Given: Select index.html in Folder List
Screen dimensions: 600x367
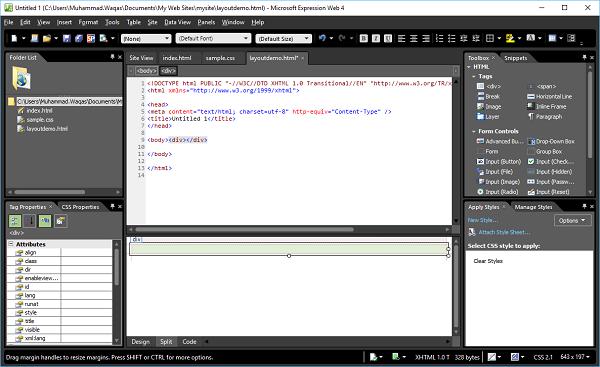Looking at the screenshot, I should (39, 111).
